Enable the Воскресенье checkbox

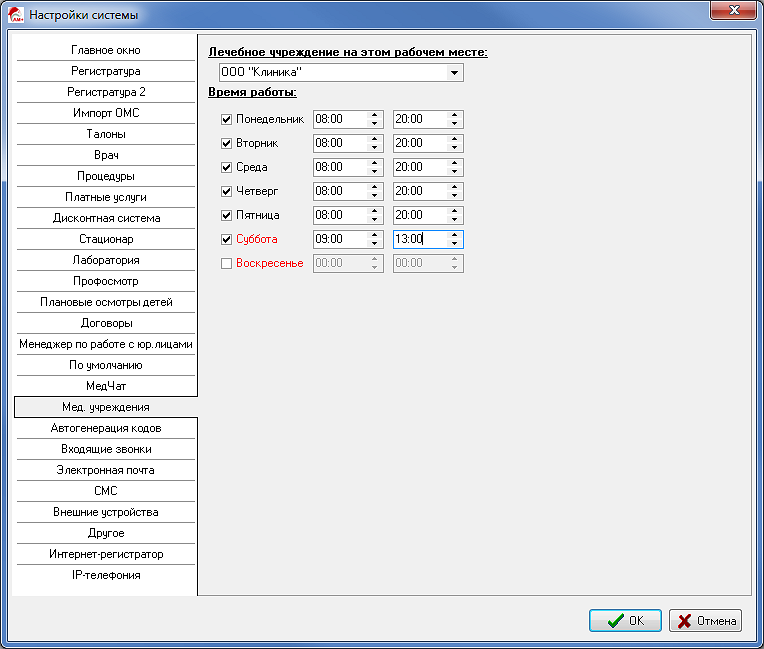pyautogui.click(x=226, y=264)
